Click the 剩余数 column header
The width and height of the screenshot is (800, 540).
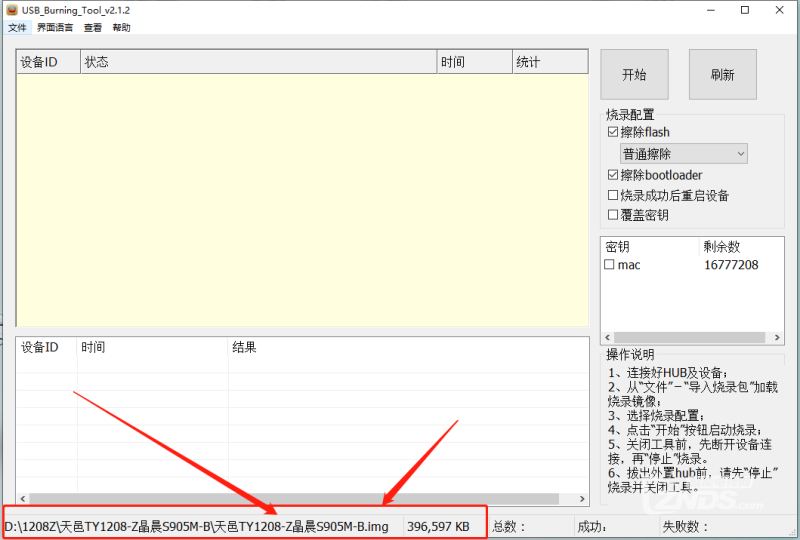pyautogui.click(x=740, y=247)
